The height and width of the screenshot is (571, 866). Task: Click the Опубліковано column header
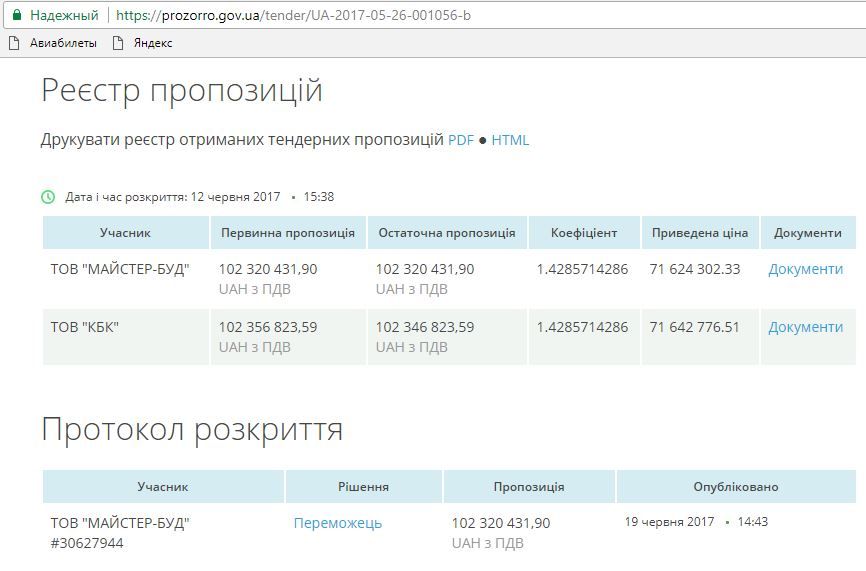[736, 487]
